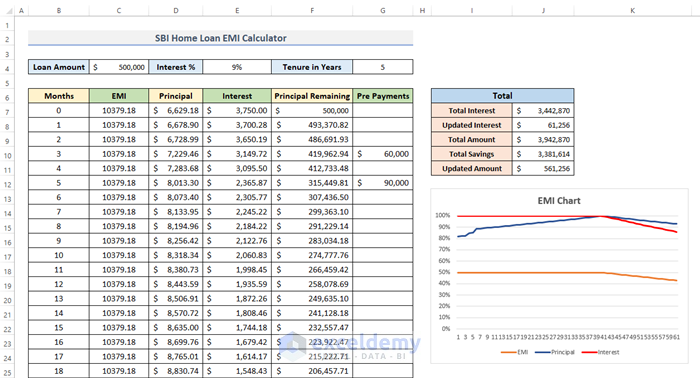Click the Total header in summary table
The image size is (700, 378).
(x=502, y=96)
